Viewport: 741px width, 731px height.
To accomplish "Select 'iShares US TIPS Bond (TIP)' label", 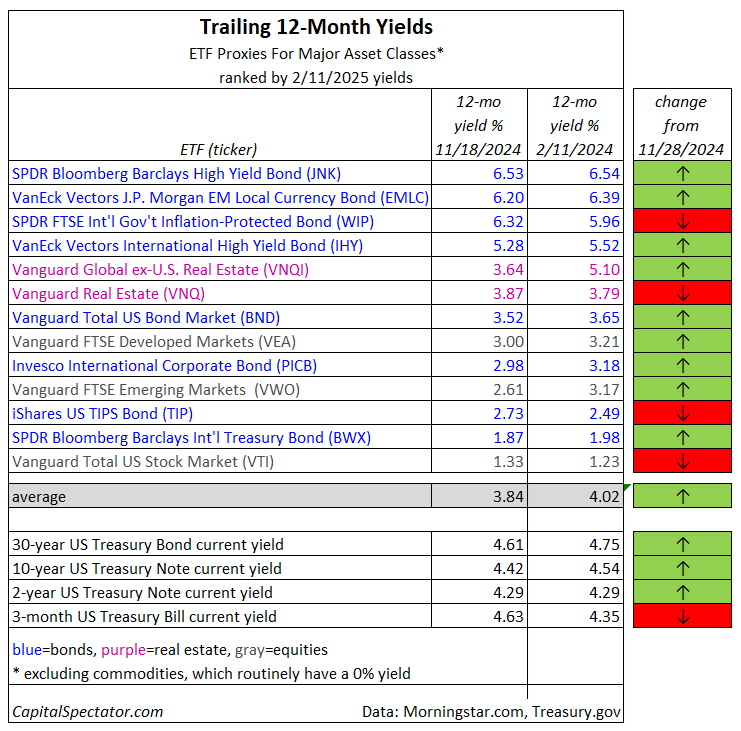I will 103,414.
